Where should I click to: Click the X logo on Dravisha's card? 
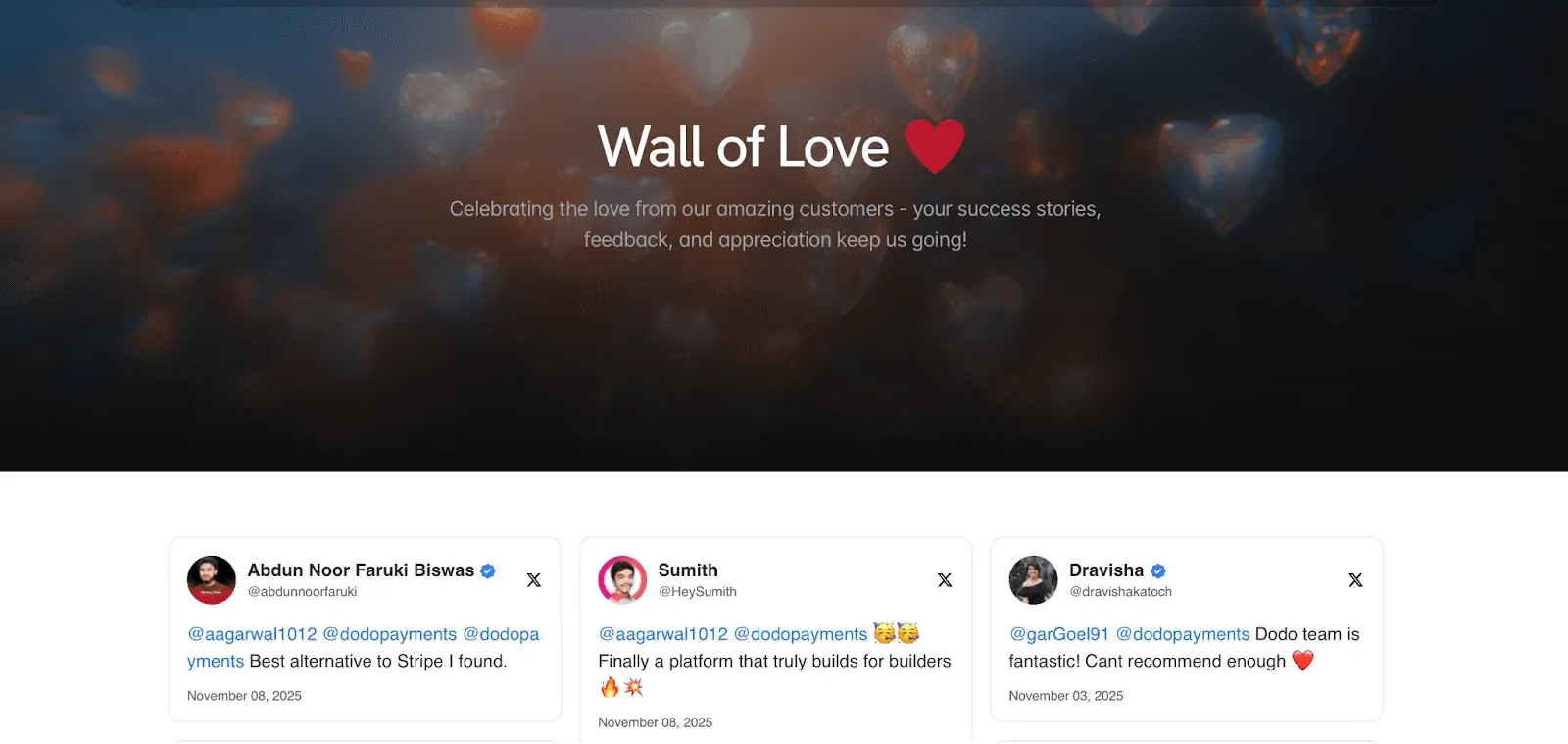click(1355, 580)
